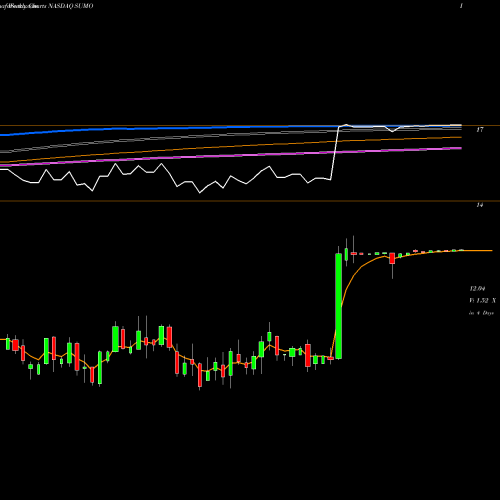Click the 'in 4 Days' text

pyautogui.click(x=481, y=313)
